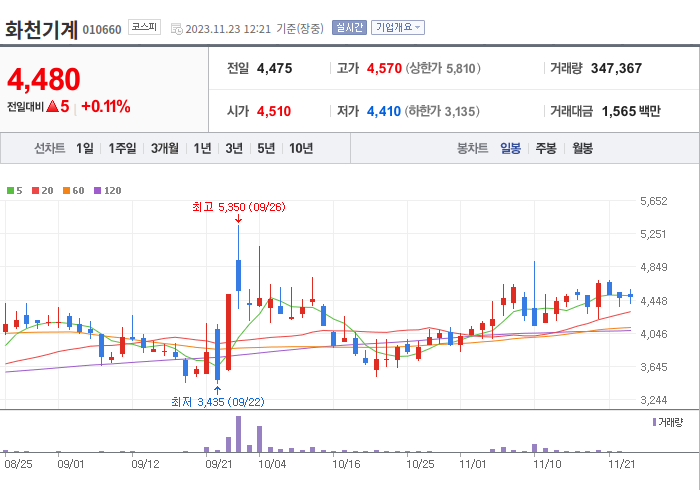Click the 전일 value 4,475
This screenshot has width=700, height=490.
coord(275,68)
